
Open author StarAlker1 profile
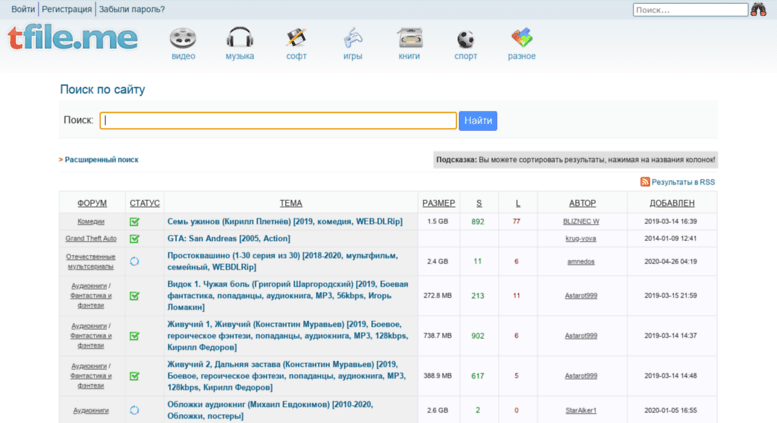(581, 410)
